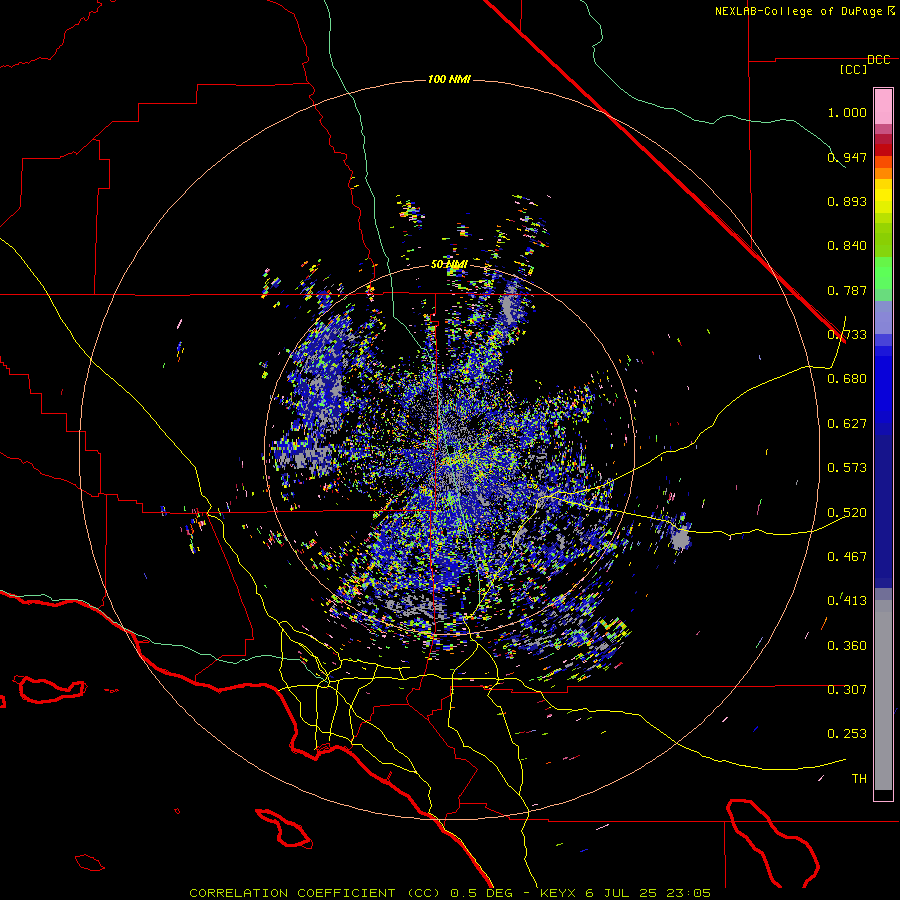Click the 0.840 legend value
The image size is (900, 900).
[847, 246]
